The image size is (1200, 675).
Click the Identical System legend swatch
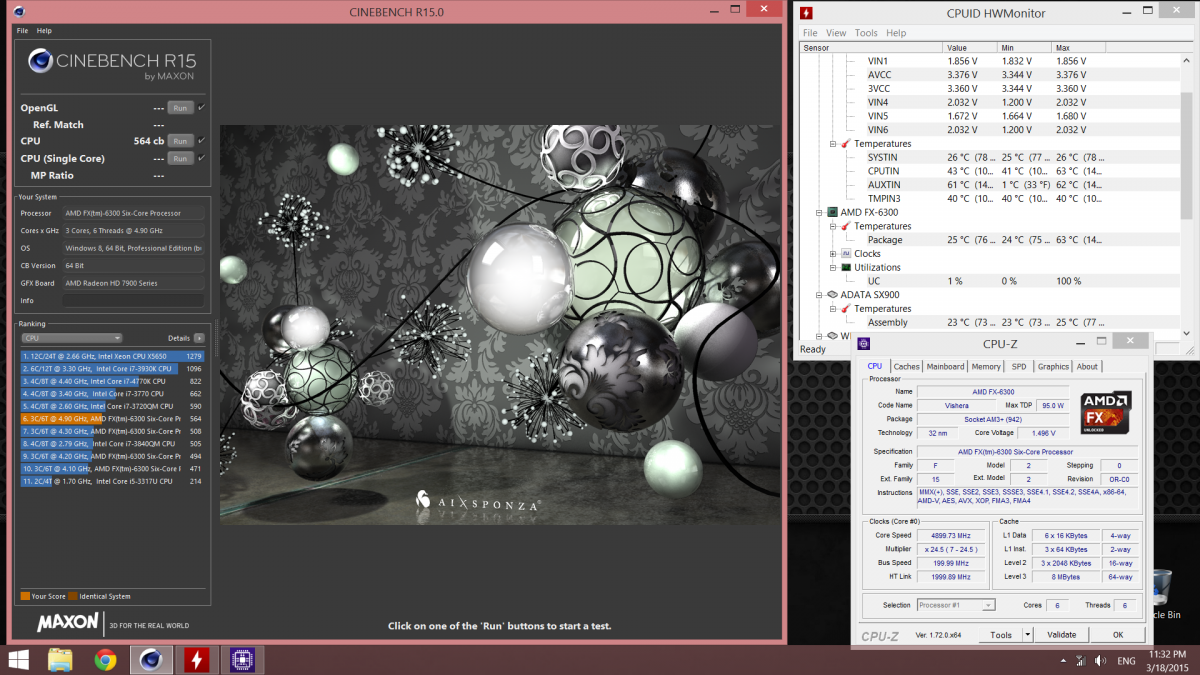coord(73,596)
